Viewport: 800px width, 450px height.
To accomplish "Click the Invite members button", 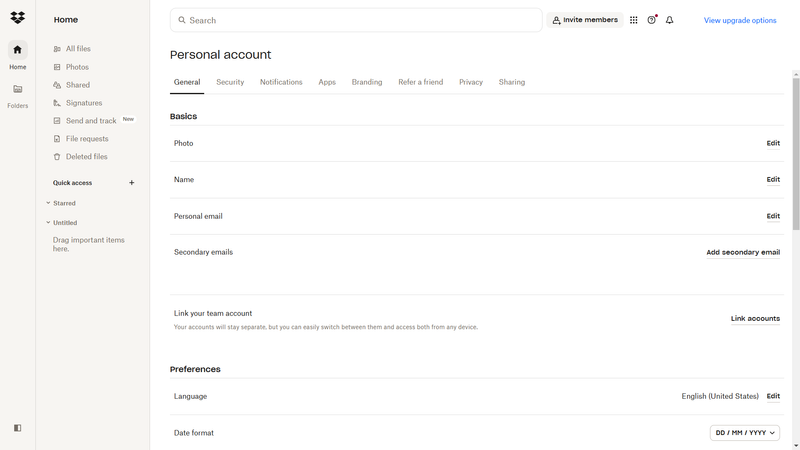I will (x=585, y=20).
